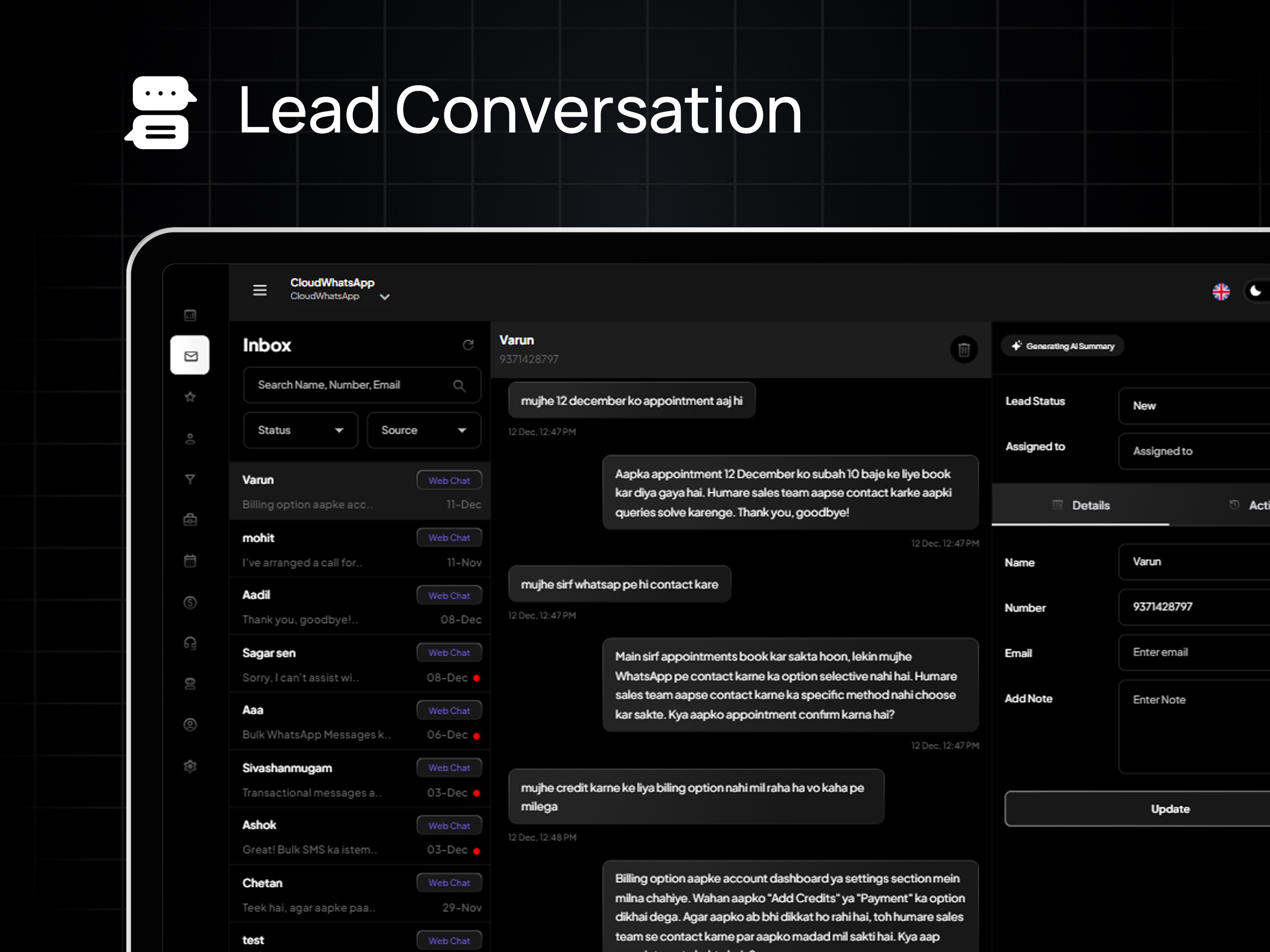The height and width of the screenshot is (952, 1270).
Task: Click the Inbox heading
Action: click(x=267, y=345)
